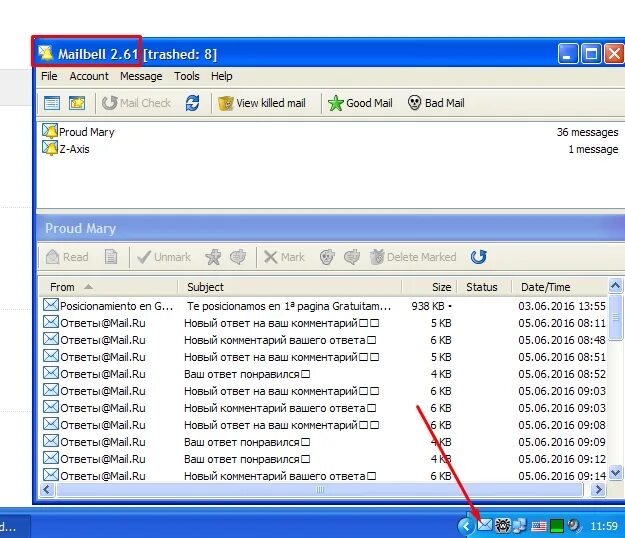Viewport: 625px width, 538px height.
Task: Select message dated 05.06.2016 09:14
Action: pos(323,476)
